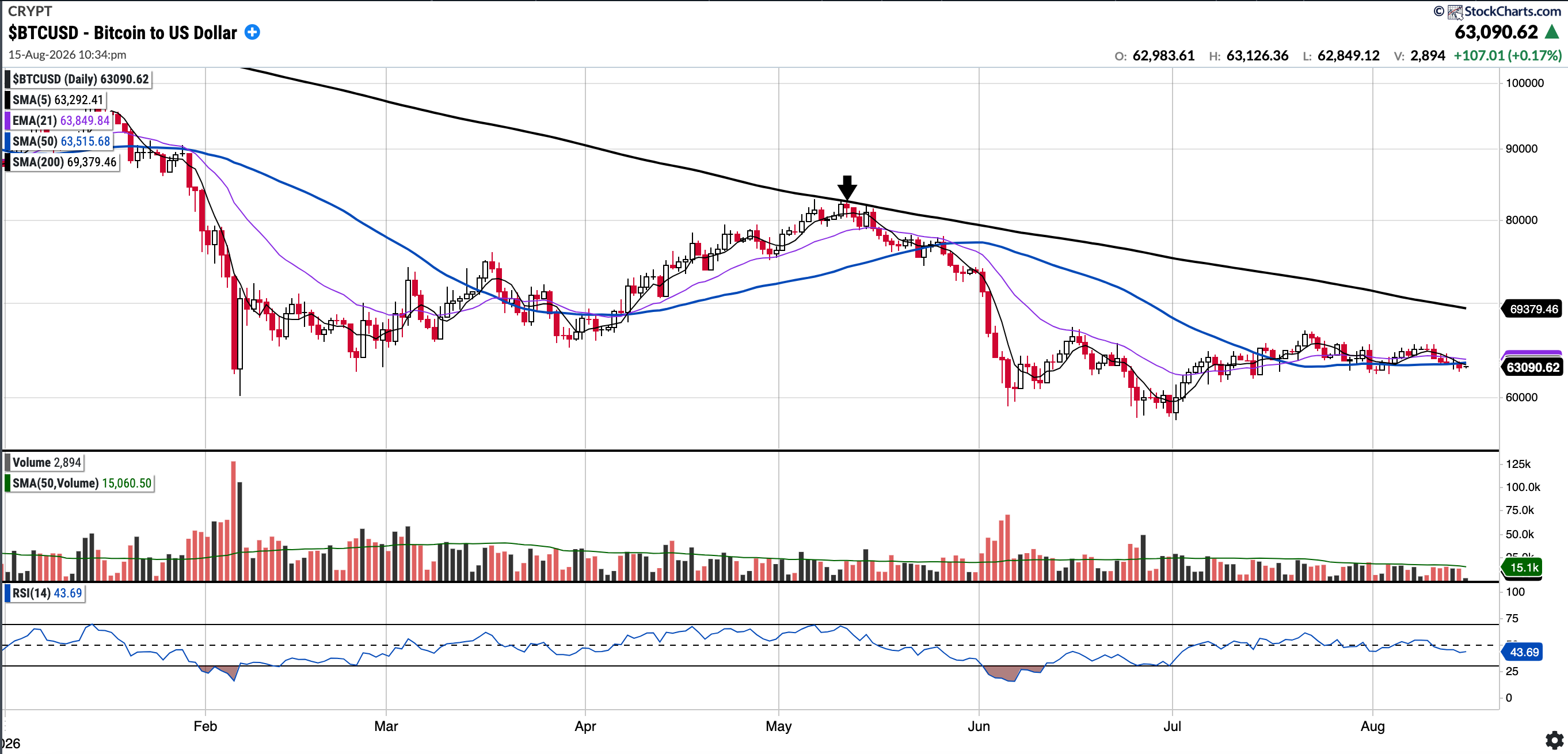The image size is (1568, 754).
Task: Click the "Mar" date axis label
Action: (386, 726)
